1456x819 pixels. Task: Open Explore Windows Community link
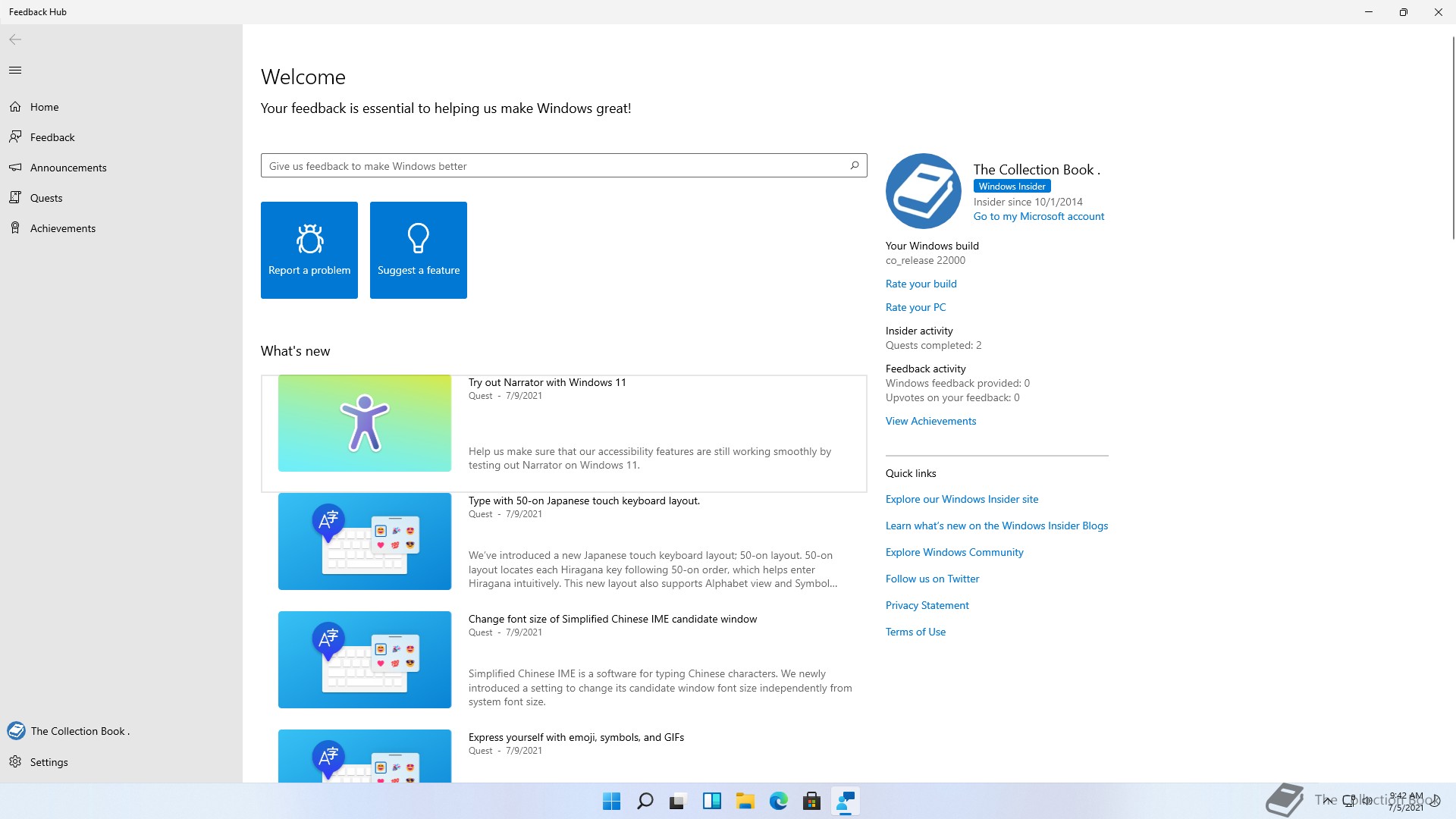tap(955, 552)
